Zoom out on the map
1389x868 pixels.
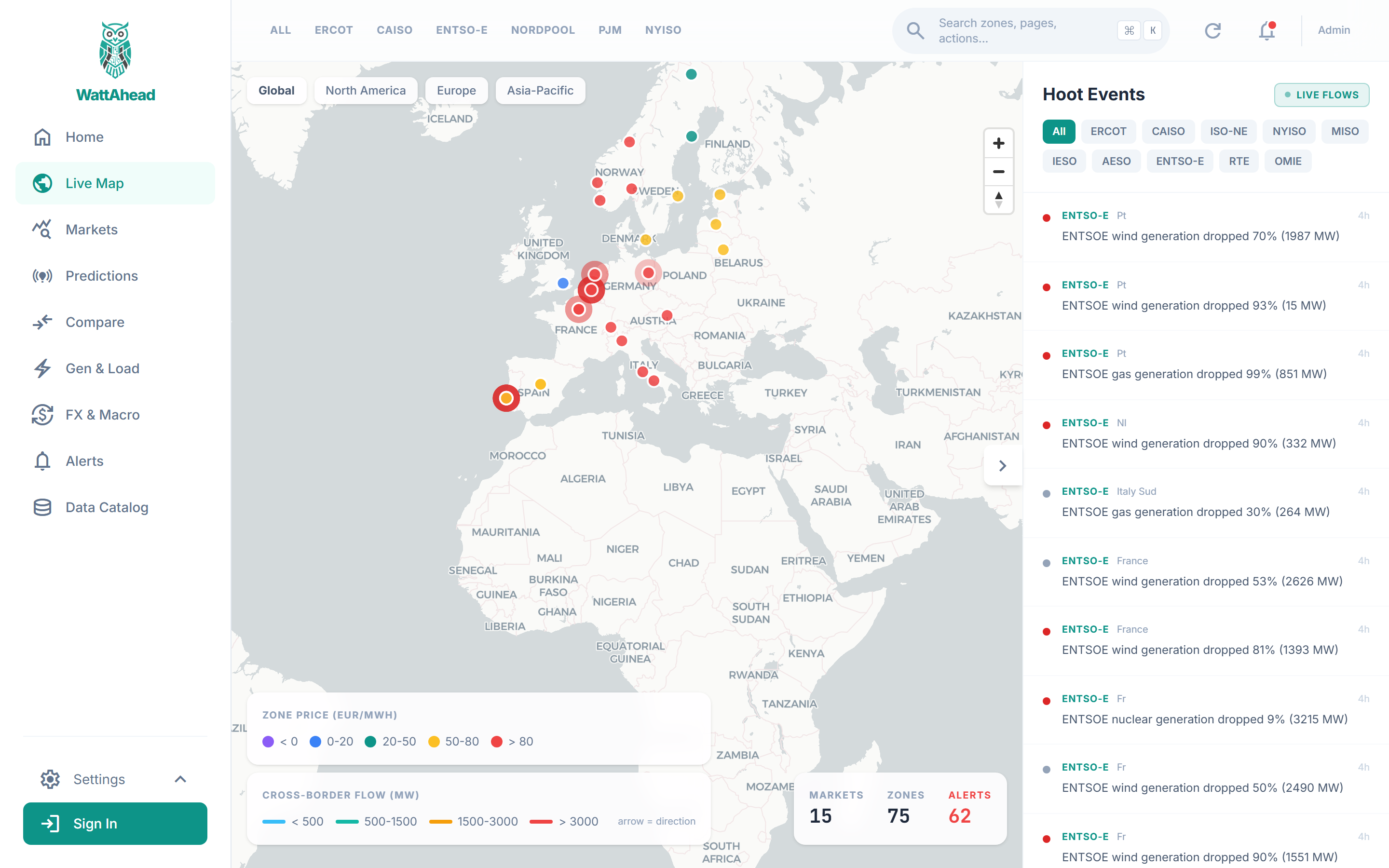999,172
